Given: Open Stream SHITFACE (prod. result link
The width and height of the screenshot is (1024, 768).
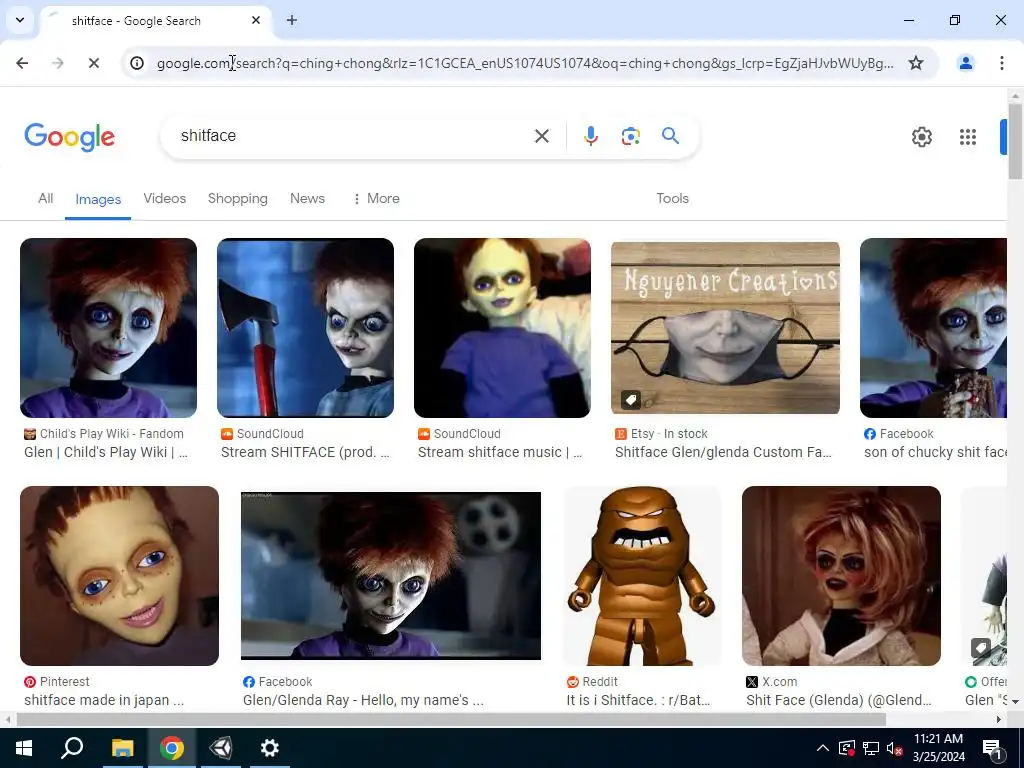Looking at the screenshot, I should click(305, 452).
